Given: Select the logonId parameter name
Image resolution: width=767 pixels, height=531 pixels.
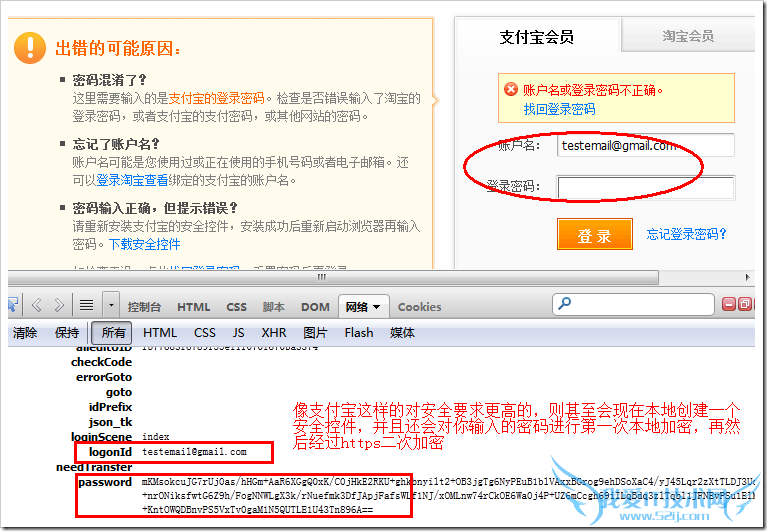Looking at the screenshot, I should [x=110, y=452].
